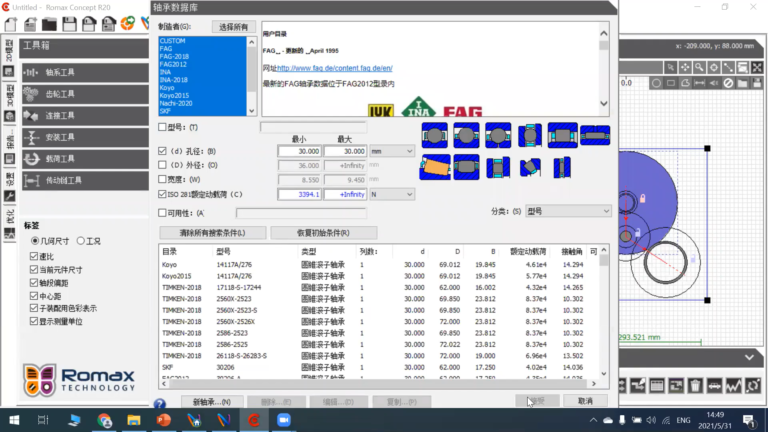Select Nachi-2020 in the manufacturer list

(176, 103)
